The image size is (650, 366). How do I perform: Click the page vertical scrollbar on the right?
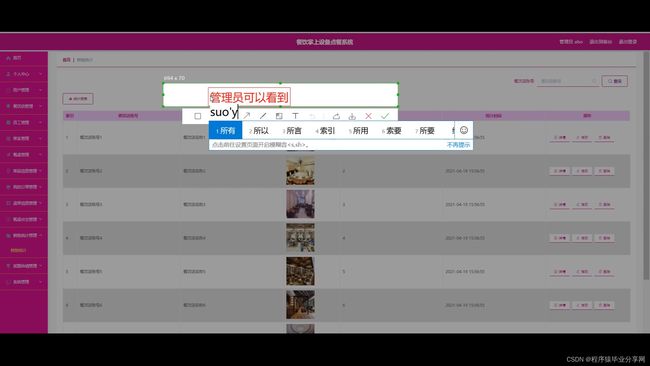pos(646,166)
